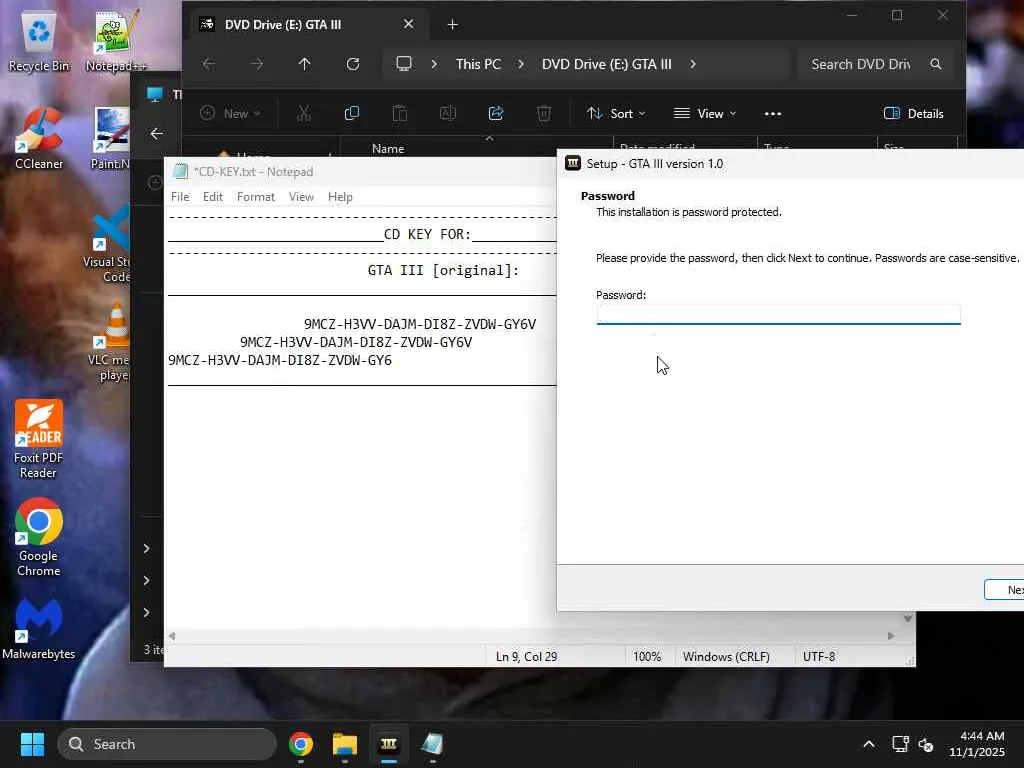Click Notepad vertical scrollbar down arrow

[908, 618]
